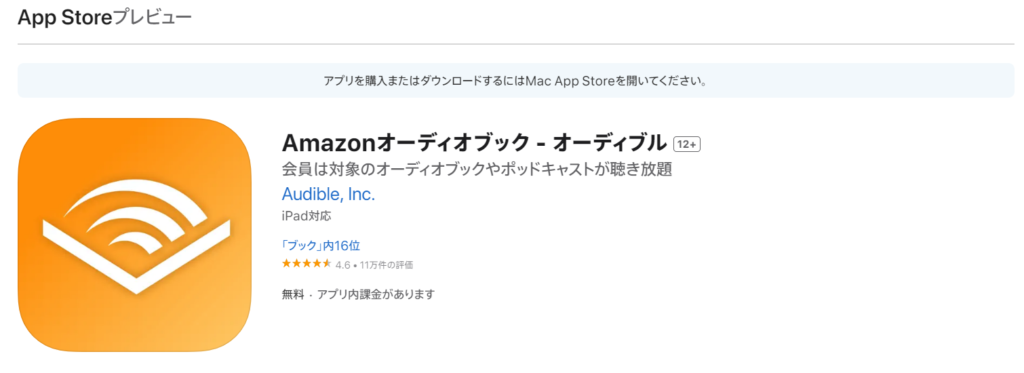Image resolution: width=1024 pixels, height=373 pixels.
Task: Click the white open-book chevron in the logo
Action: [136, 256]
